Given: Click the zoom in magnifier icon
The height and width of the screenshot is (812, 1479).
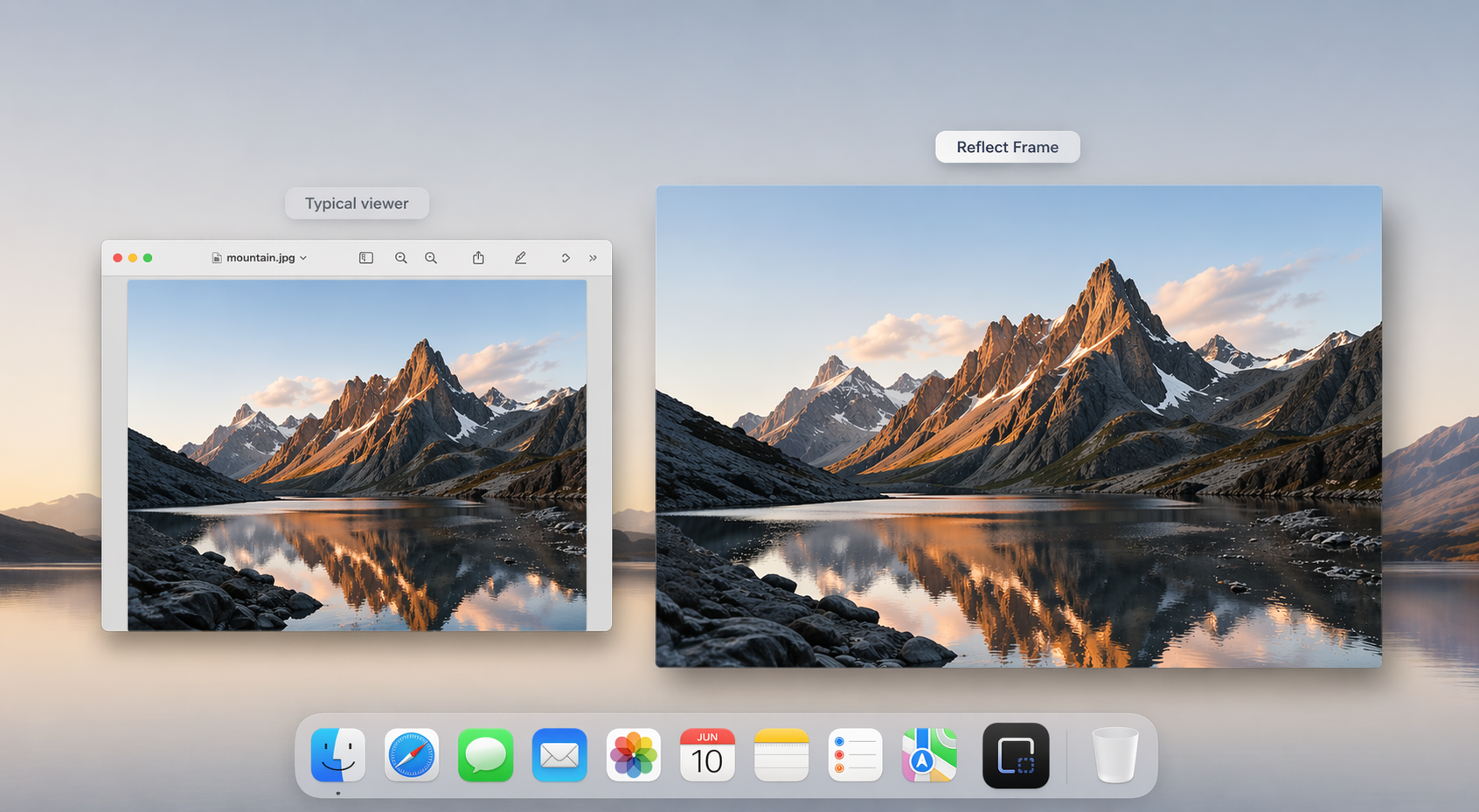Looking at the screenshot, I should (x=431, y=258).
